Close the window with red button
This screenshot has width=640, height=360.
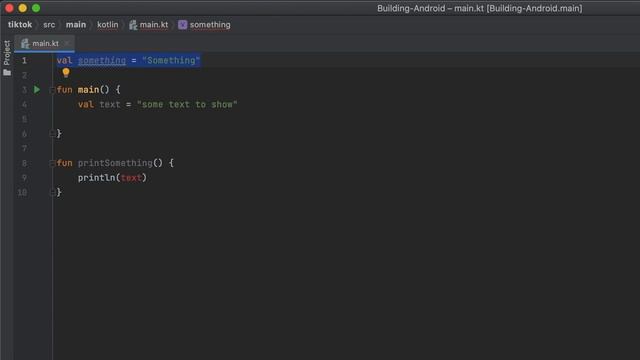[x=9, y=8]
